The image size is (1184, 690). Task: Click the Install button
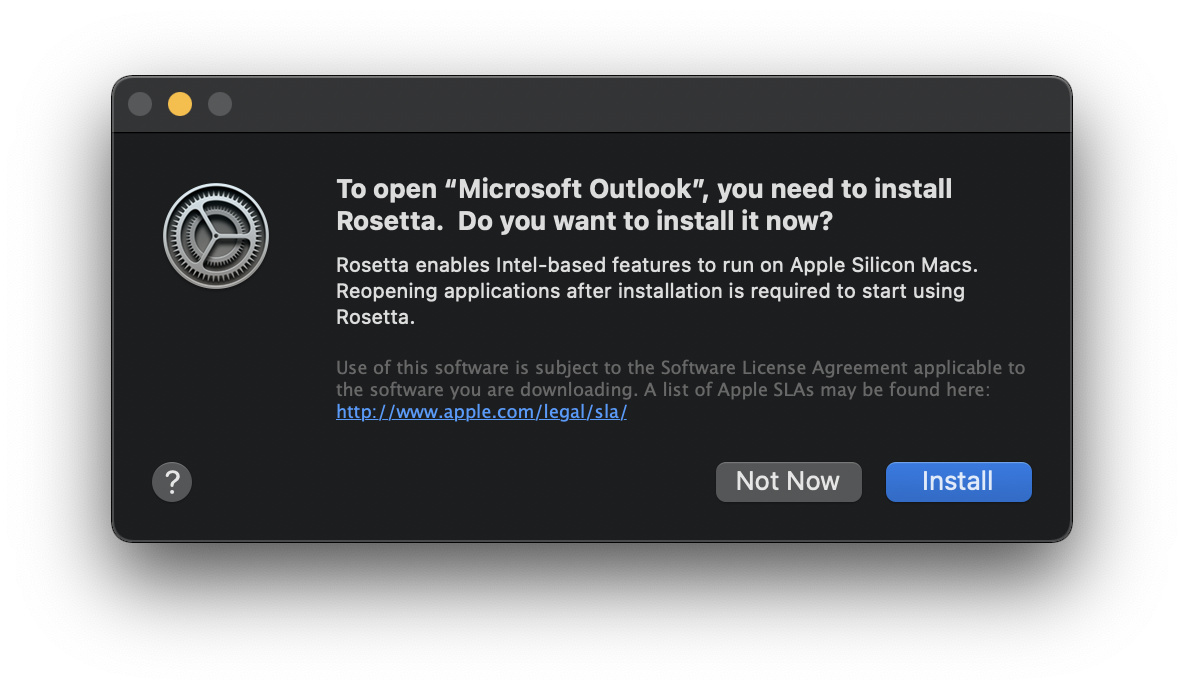coord(958,482)
